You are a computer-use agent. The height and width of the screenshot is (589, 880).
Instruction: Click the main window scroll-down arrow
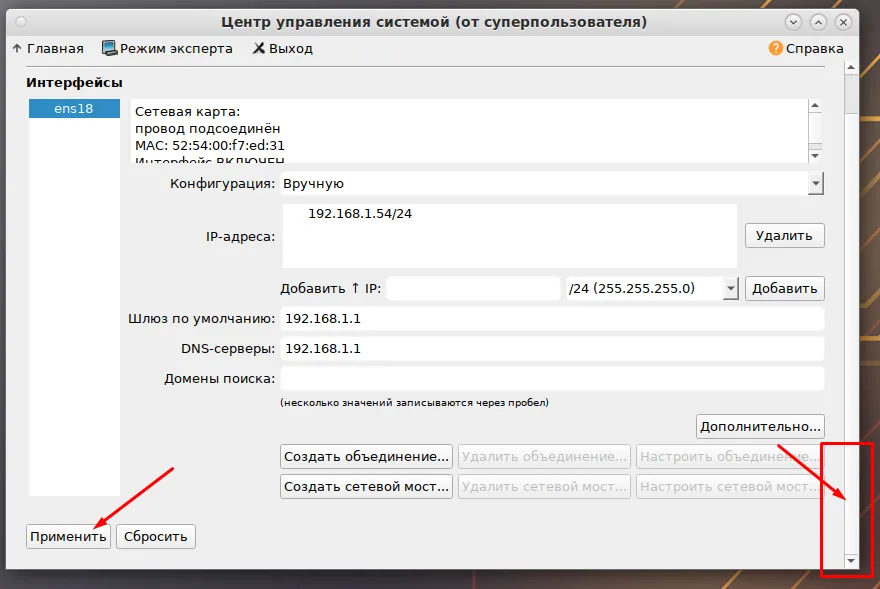[x=851, y=561]
